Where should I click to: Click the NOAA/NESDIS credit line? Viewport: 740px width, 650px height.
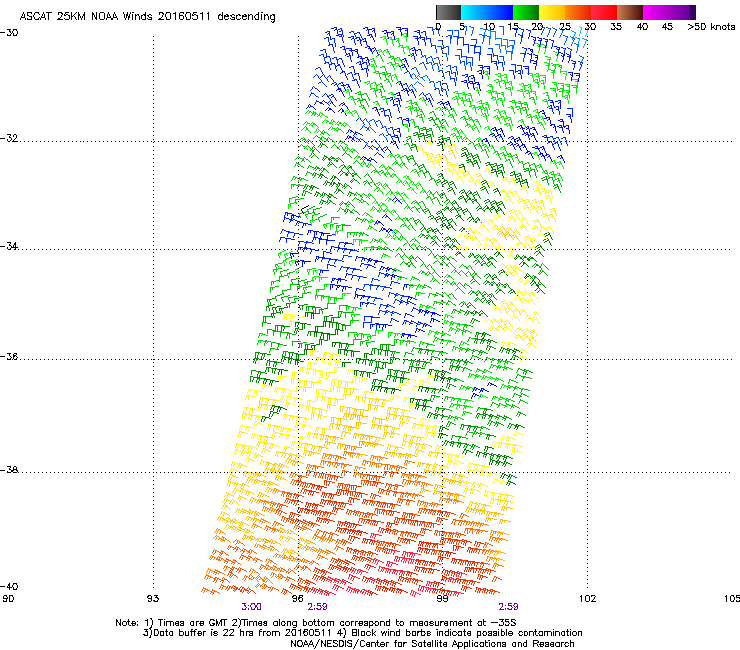[432, 644]
